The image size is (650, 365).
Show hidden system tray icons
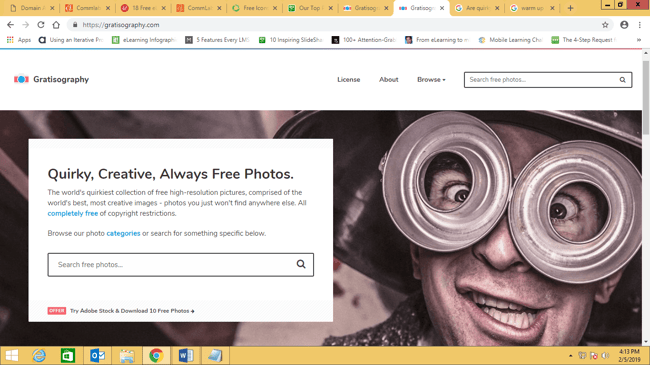point(570,356)
